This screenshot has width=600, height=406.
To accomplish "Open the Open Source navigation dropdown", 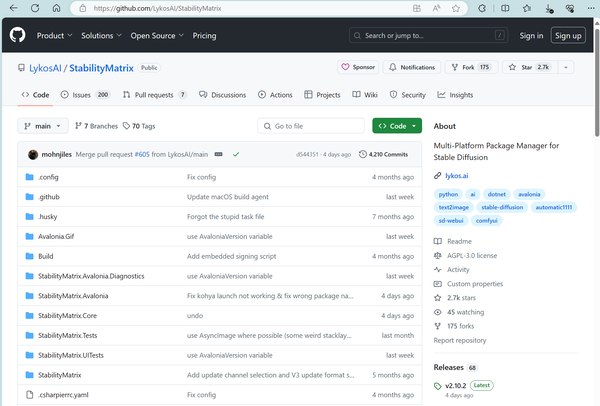I will point(157,36).
